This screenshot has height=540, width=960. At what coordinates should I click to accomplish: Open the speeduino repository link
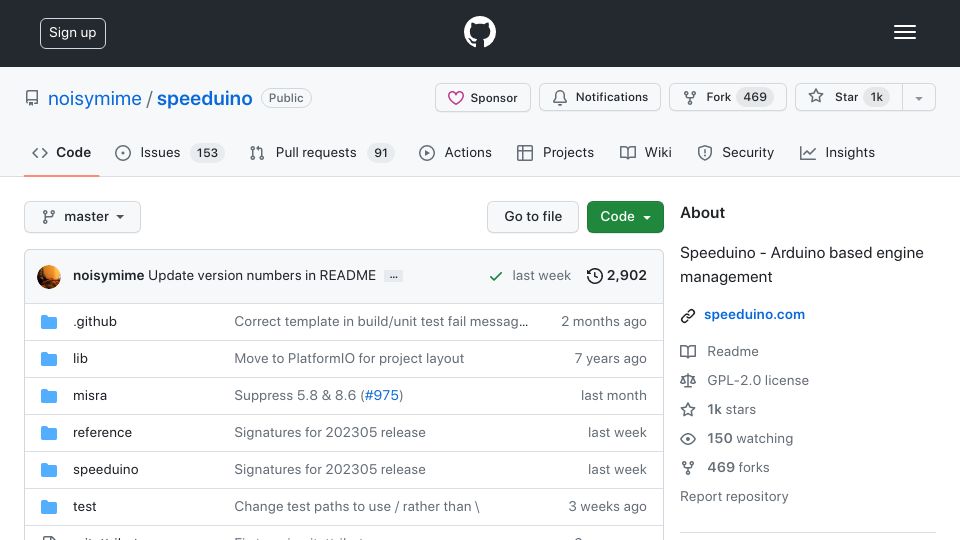pyautogui.click(x=204, y=98)
